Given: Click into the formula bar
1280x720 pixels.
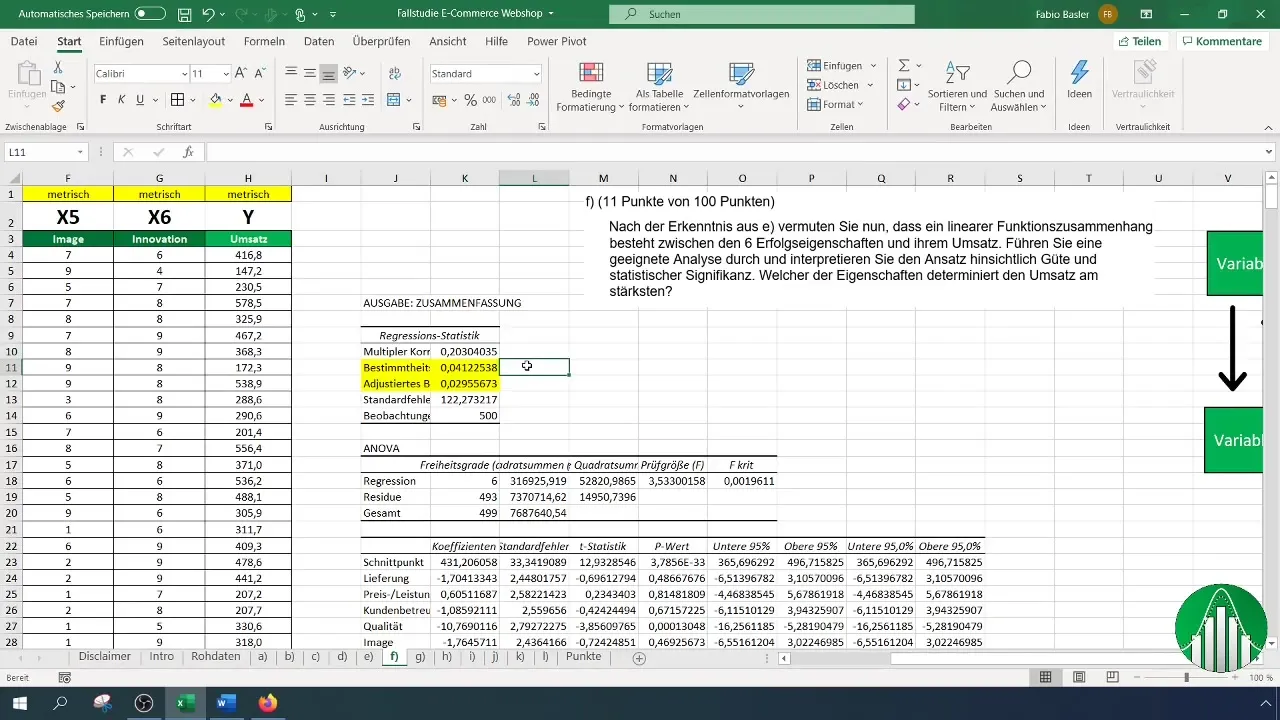Looking at the screenshot, I should [735, 152].
